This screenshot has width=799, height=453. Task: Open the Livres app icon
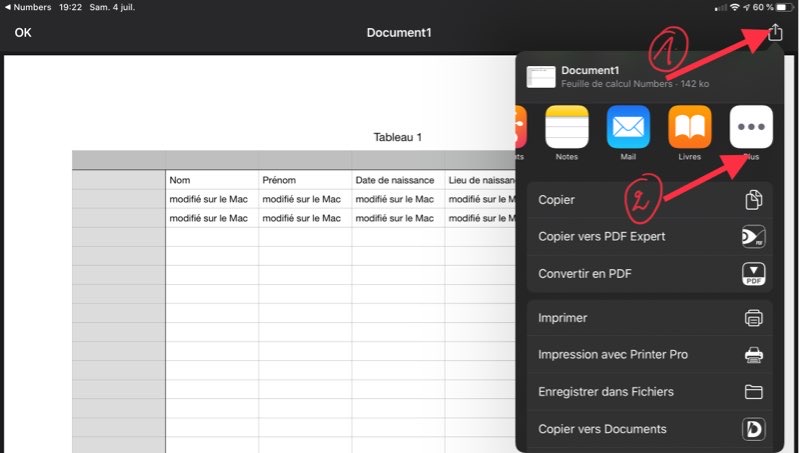[x=690, y=127]
